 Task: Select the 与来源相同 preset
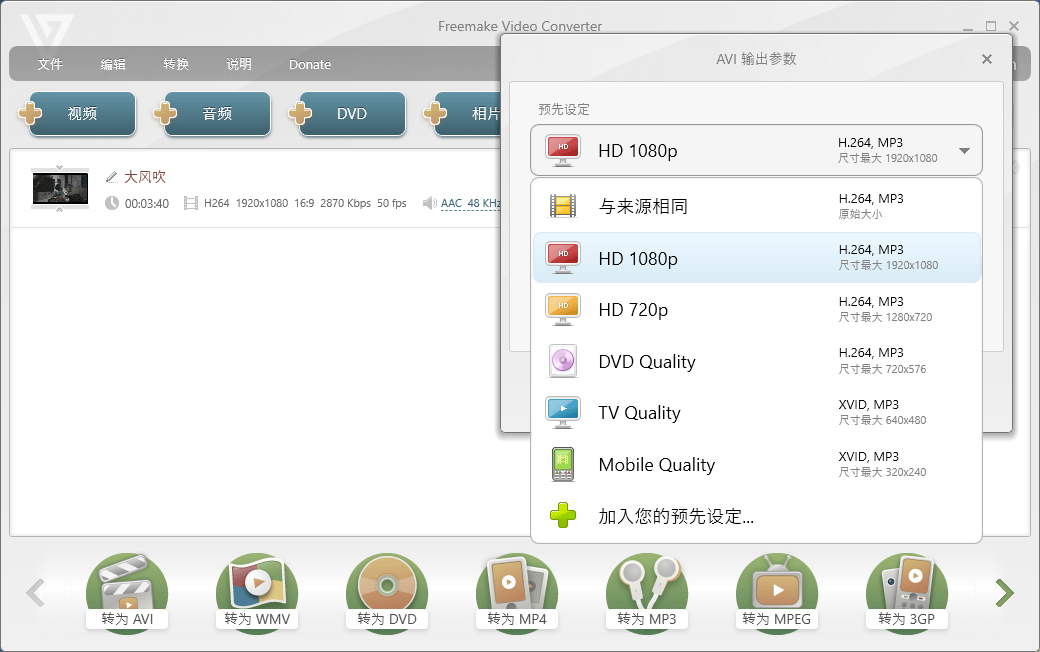click(x=756, y=206)
